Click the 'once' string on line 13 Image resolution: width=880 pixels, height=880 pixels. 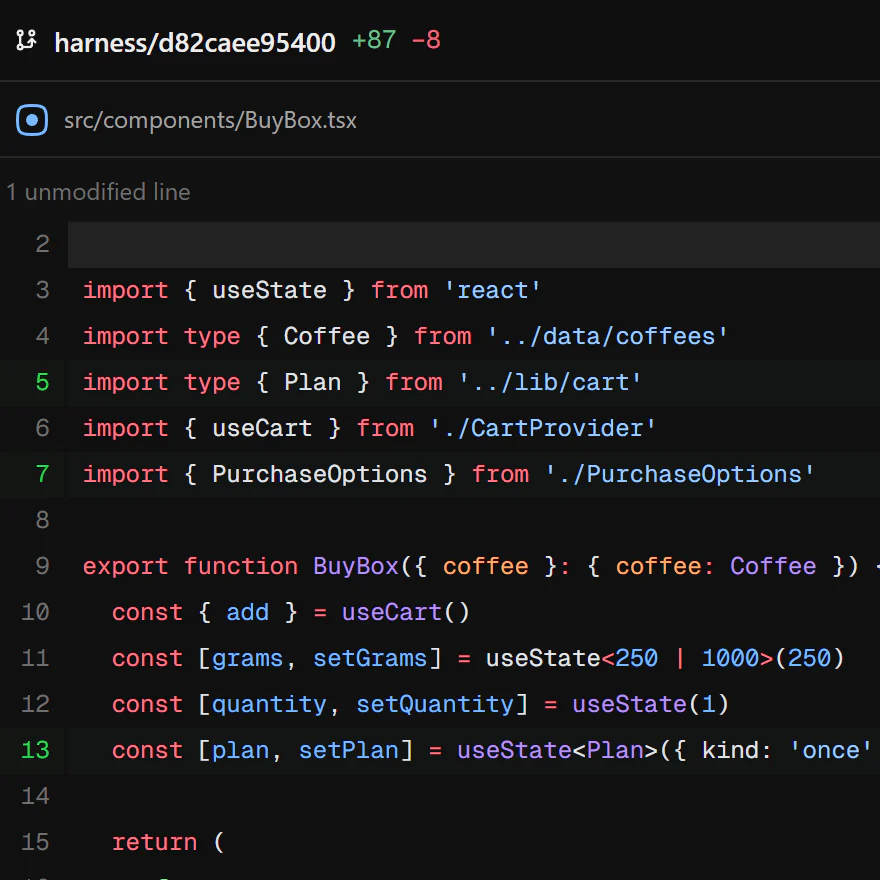(x=831, y=750)
